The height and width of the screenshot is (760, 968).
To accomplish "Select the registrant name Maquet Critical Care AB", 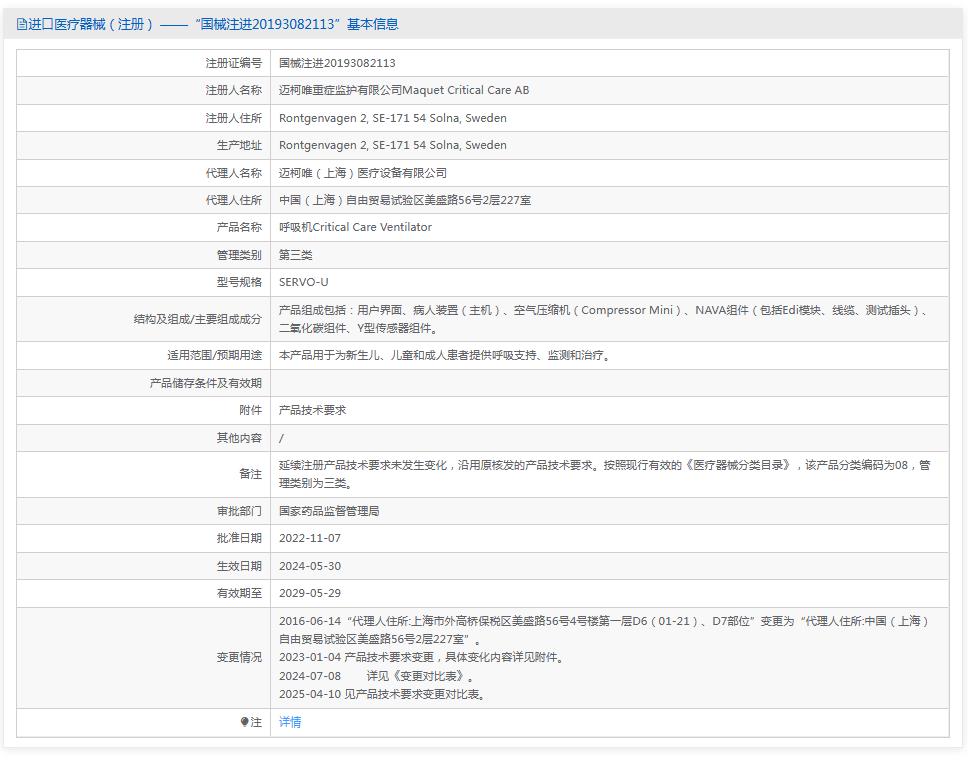I will coord(404,90).
